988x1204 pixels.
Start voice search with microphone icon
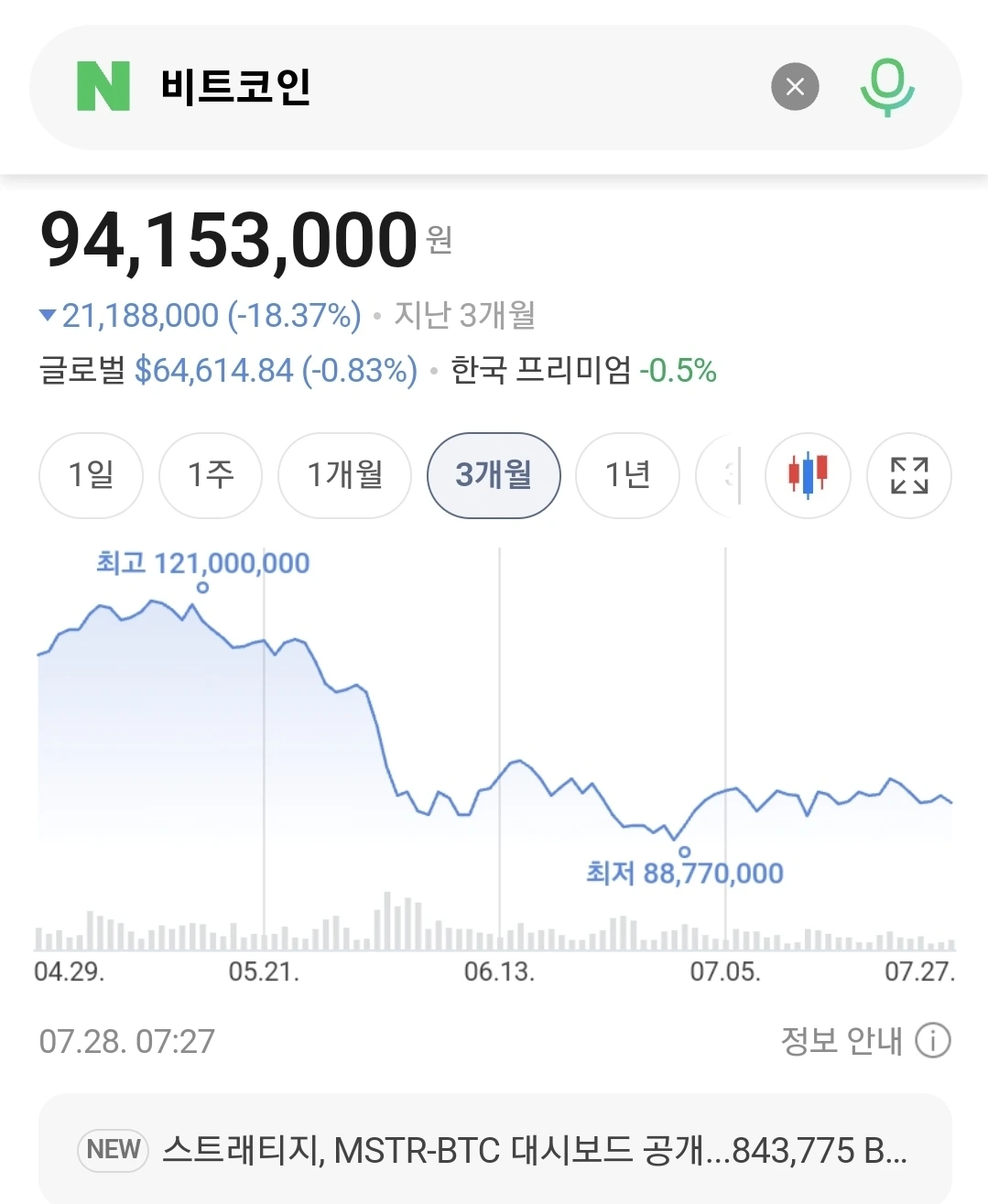[x=886, y=87]
